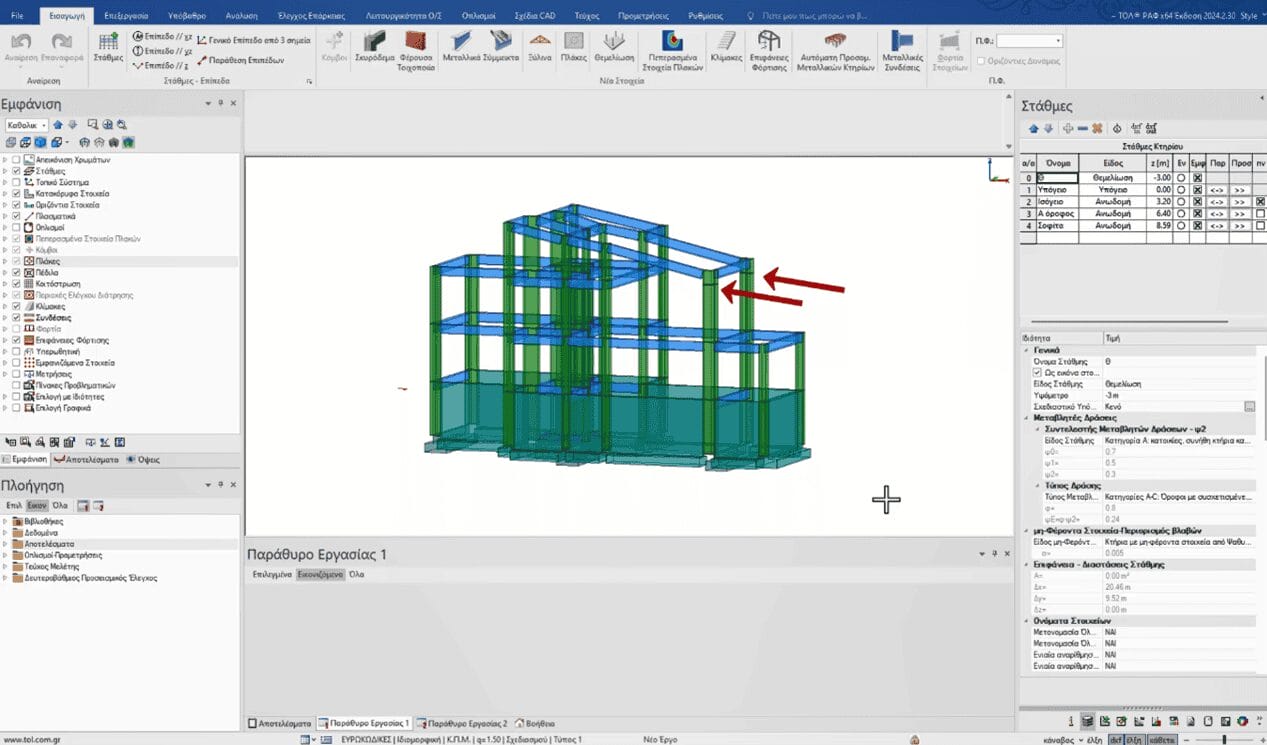Image resolution: width=1267 pixels, height=745 pixels.
Task: Open the Ανάλυση ribbon tab
Action: click(240, 16)
